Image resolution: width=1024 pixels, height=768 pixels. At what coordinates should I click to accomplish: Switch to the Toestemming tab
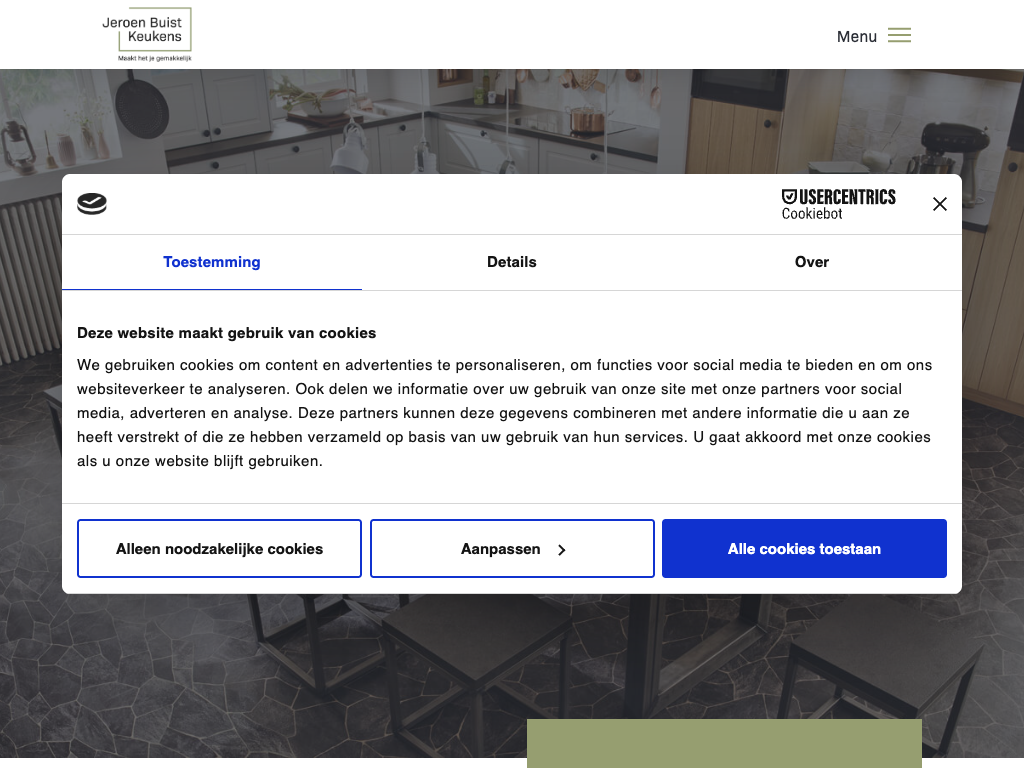pos(212,262)
